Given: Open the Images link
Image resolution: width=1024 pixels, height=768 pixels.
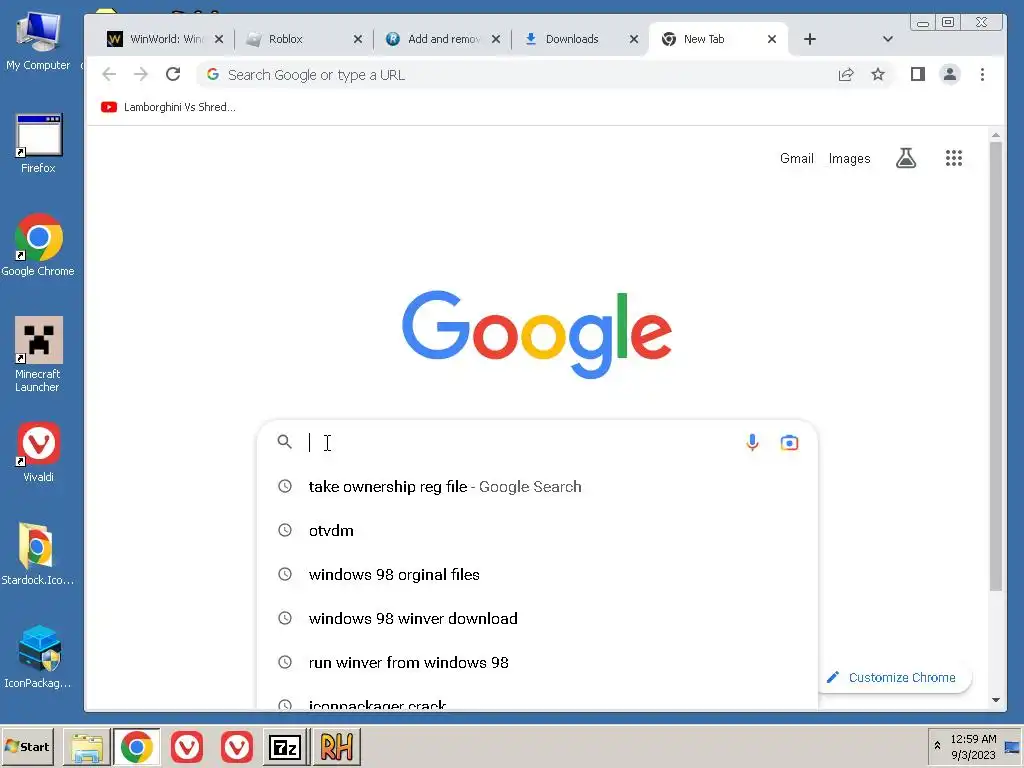Looking at the screenshot, I should pyautogui.click(x=849, y=159).
